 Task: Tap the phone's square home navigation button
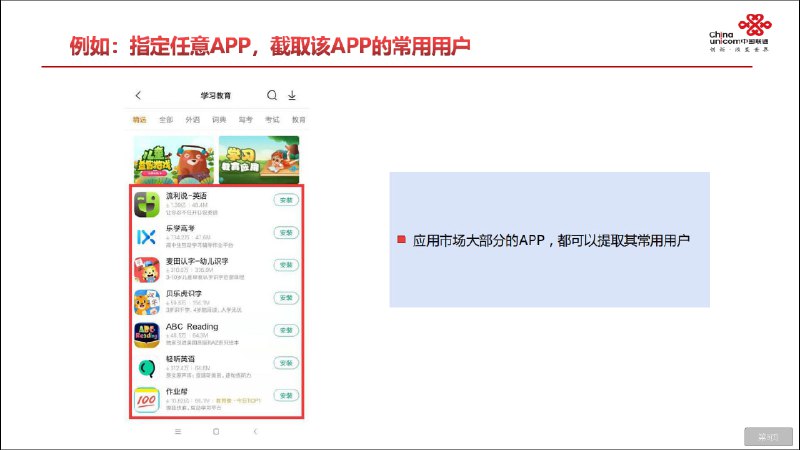point(216,431)
